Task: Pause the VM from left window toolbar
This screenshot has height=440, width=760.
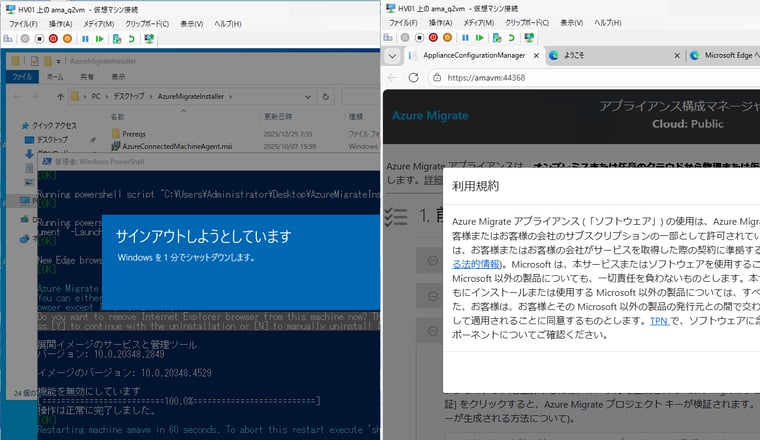Action: pyautogui.click(x=85, y=39)
